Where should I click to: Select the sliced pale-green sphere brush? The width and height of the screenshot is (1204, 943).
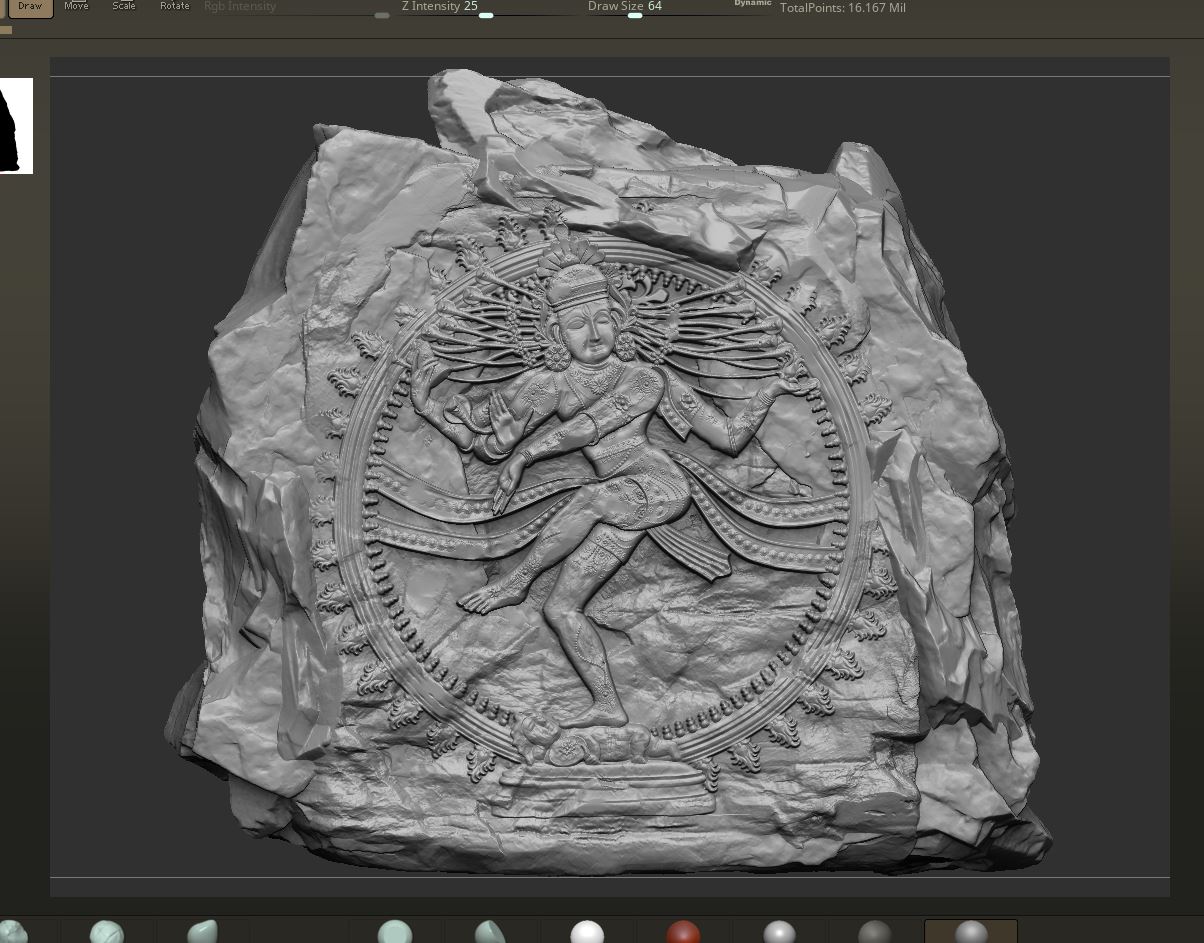click(490, 932)
